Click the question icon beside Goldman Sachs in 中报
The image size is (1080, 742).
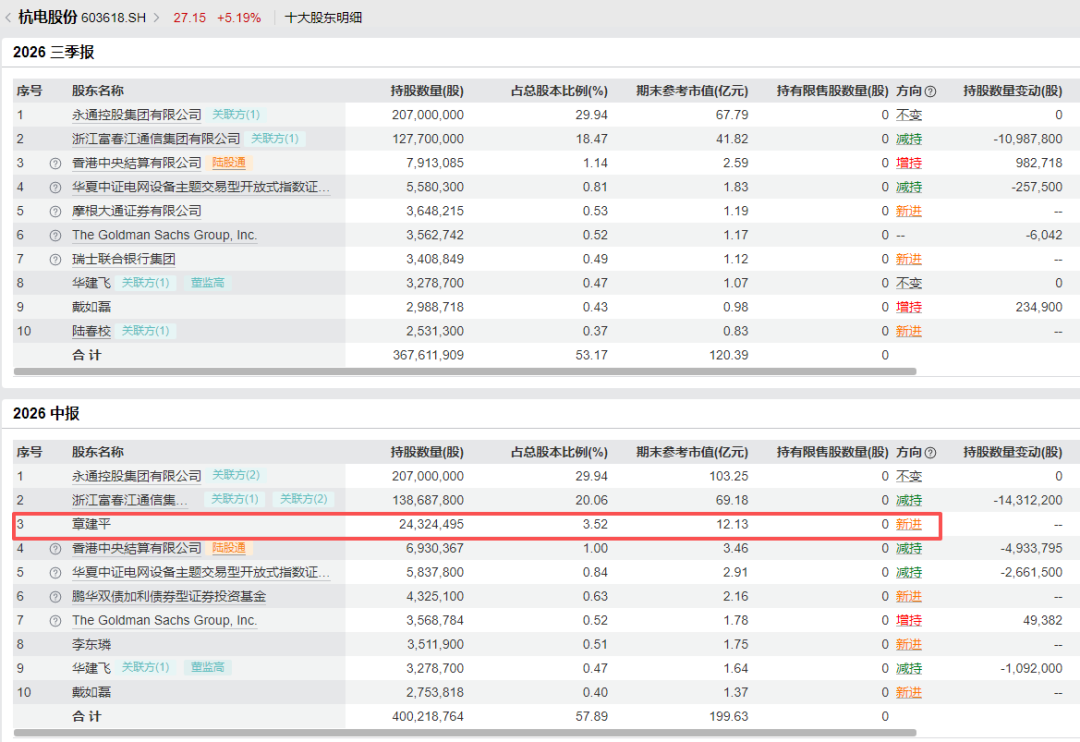click(x=55, y=621)
